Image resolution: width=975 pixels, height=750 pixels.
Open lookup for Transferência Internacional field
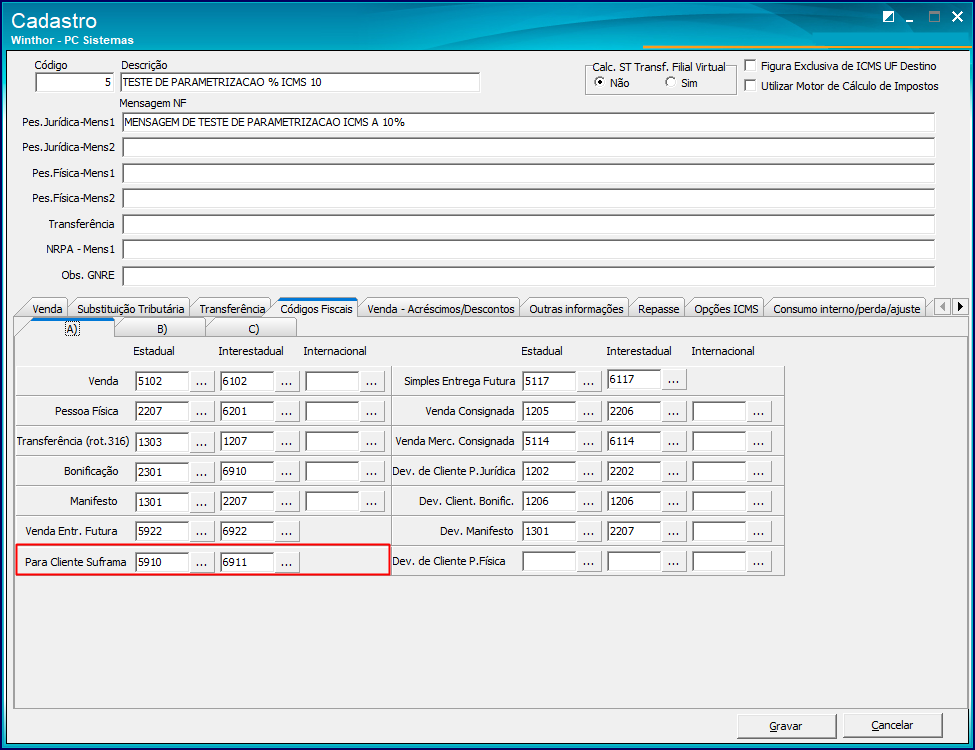click(x=372, y=441)
